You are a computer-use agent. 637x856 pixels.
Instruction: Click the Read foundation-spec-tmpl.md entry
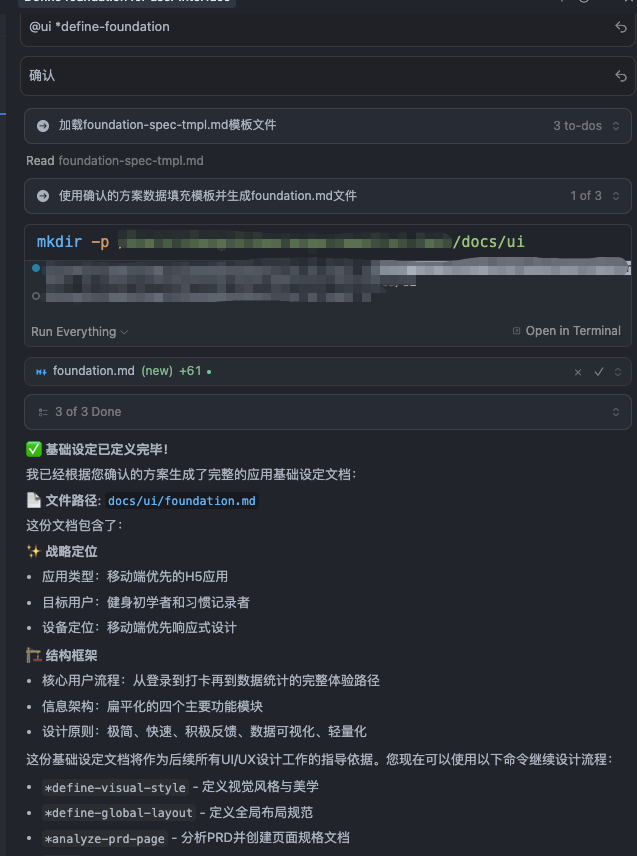tap(115, 161)
